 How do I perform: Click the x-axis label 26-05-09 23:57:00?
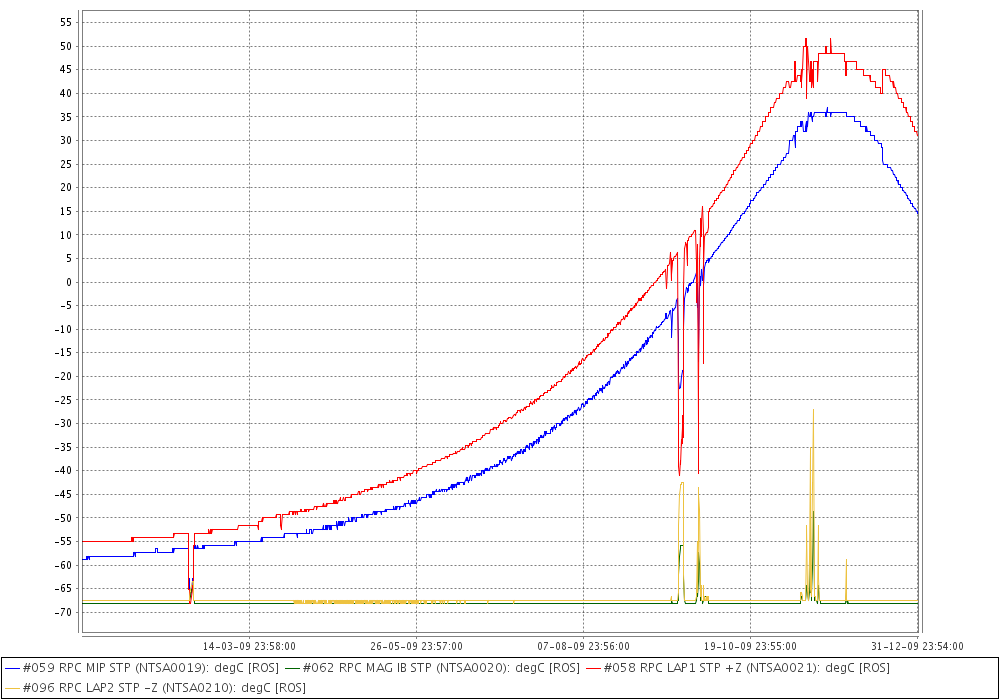416,646
